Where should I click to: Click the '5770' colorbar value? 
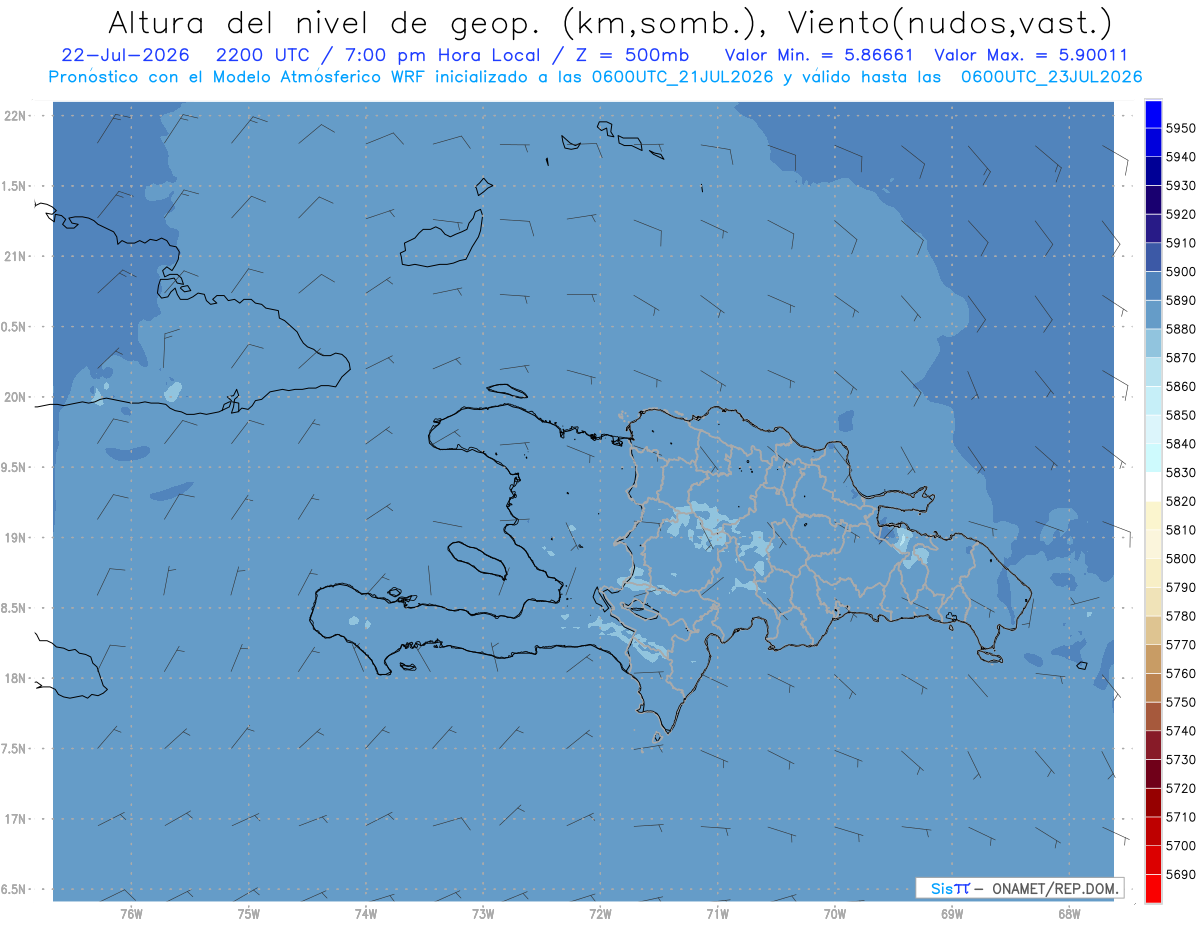1180,645
